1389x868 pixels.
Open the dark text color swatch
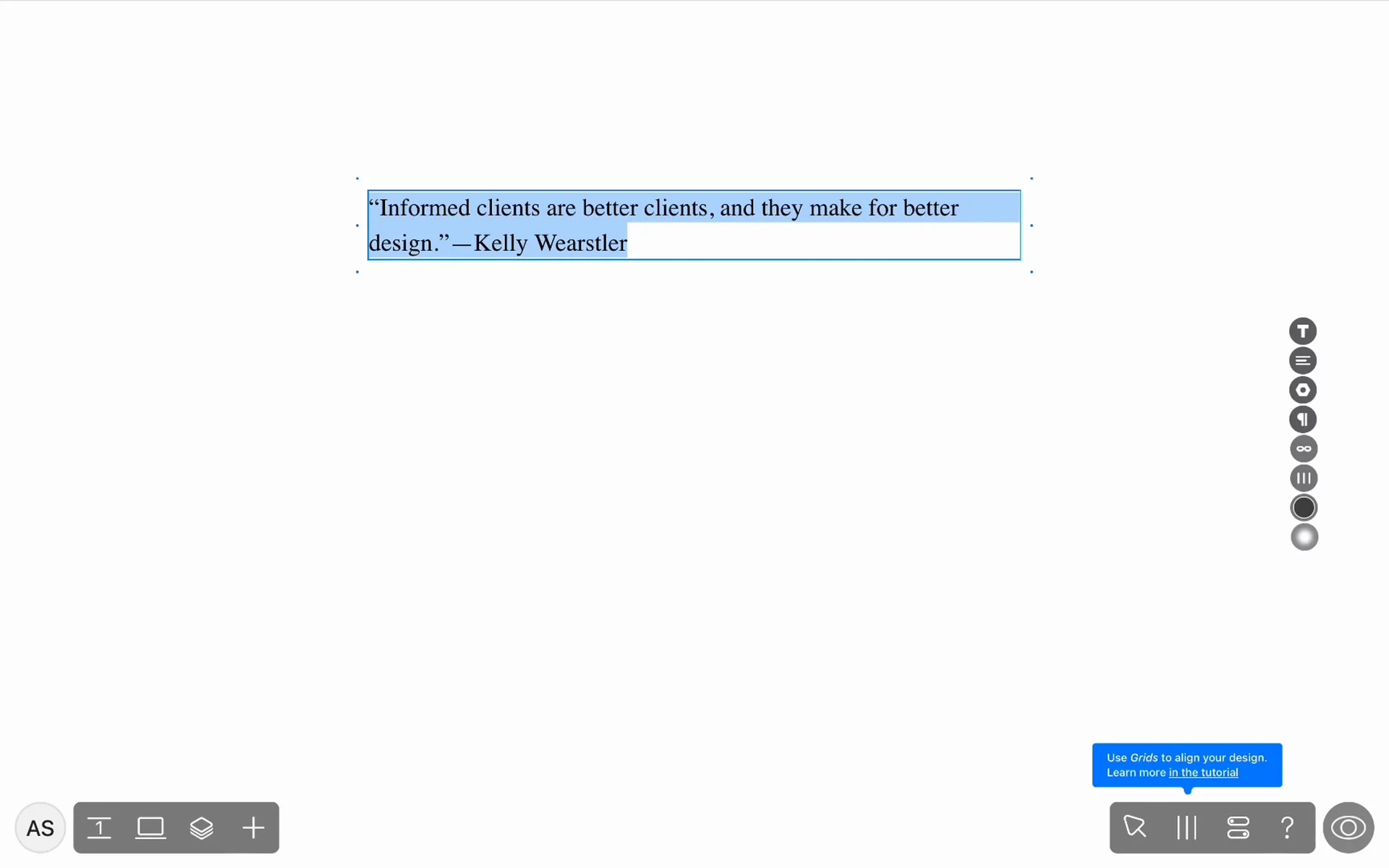[x=1304, y=508]
